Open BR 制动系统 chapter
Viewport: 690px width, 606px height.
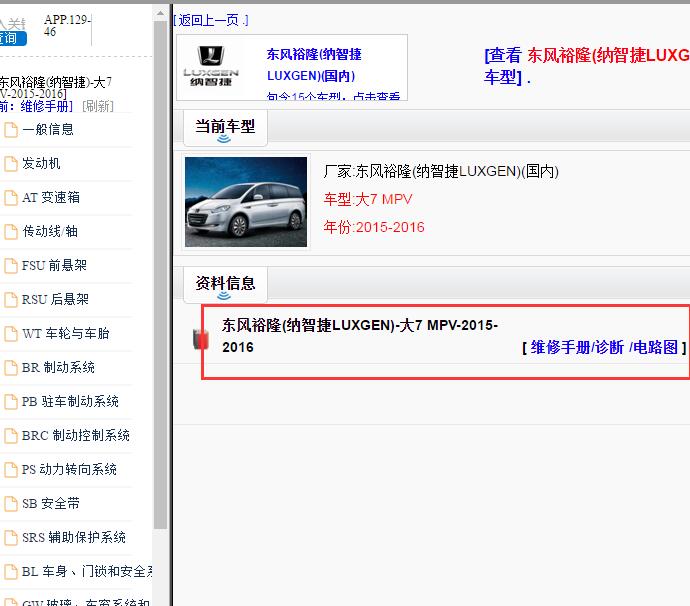(x=59, y=367)
